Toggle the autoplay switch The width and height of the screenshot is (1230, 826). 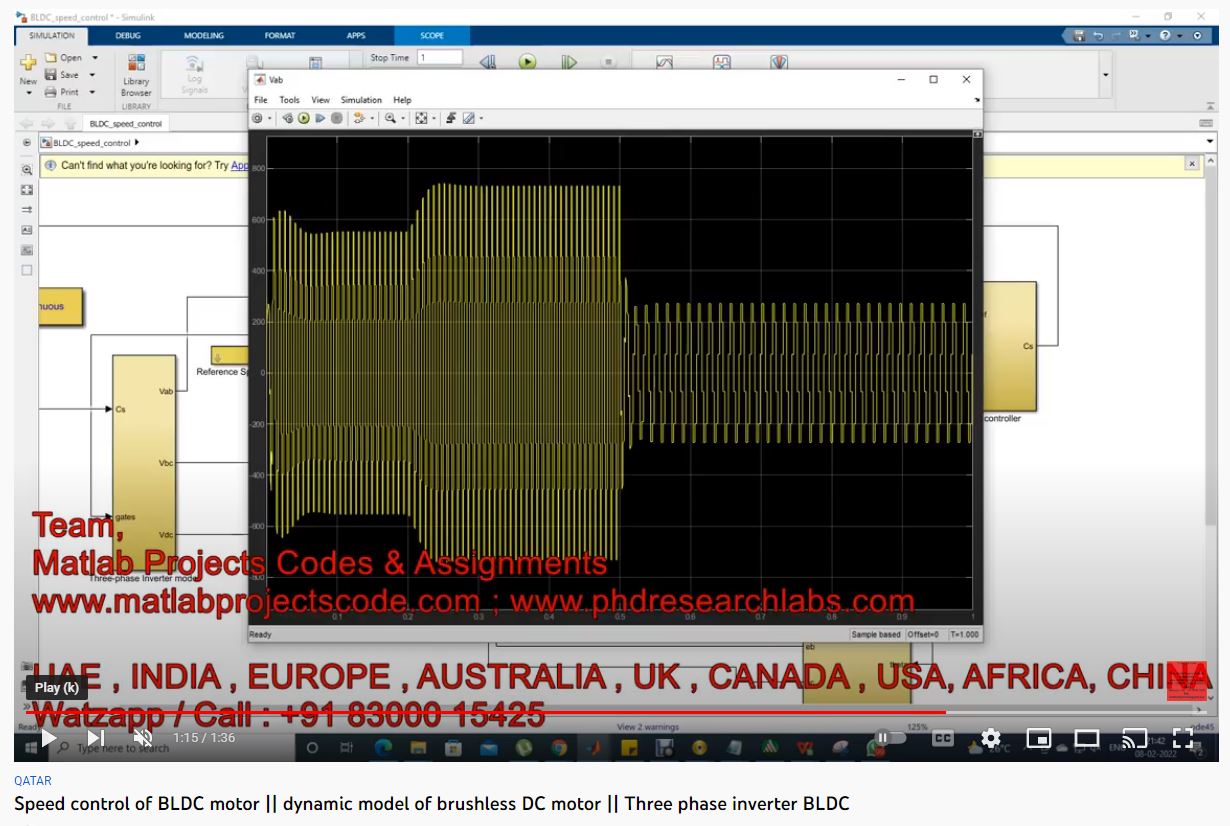click(888, 738)
